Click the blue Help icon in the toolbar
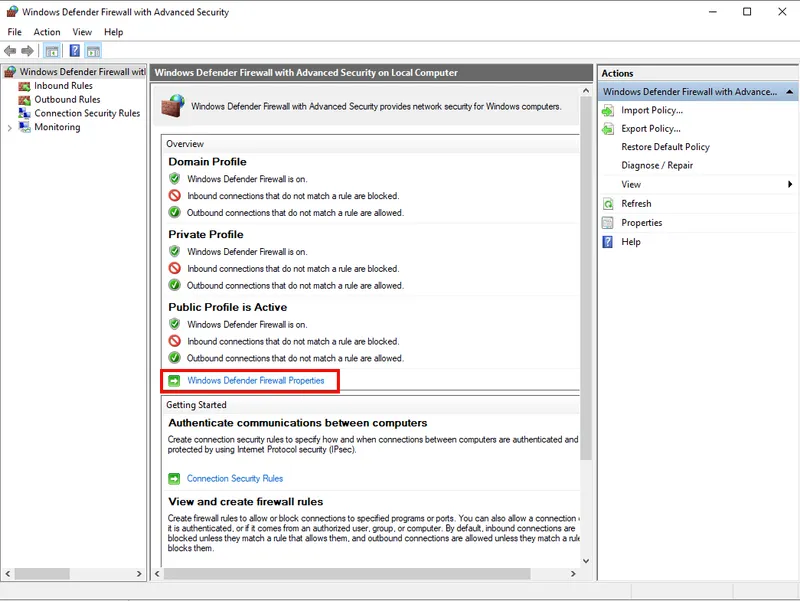 (74, 51)
